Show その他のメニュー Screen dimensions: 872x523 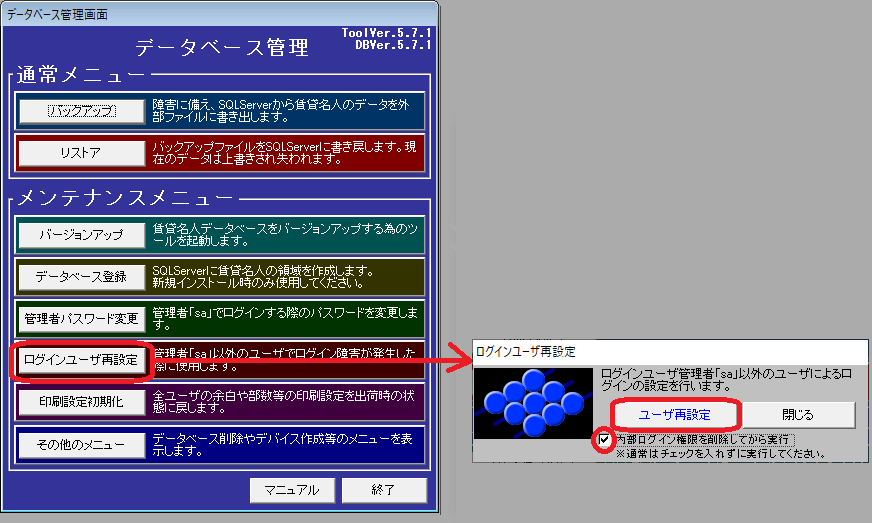[x=80, y=444]
